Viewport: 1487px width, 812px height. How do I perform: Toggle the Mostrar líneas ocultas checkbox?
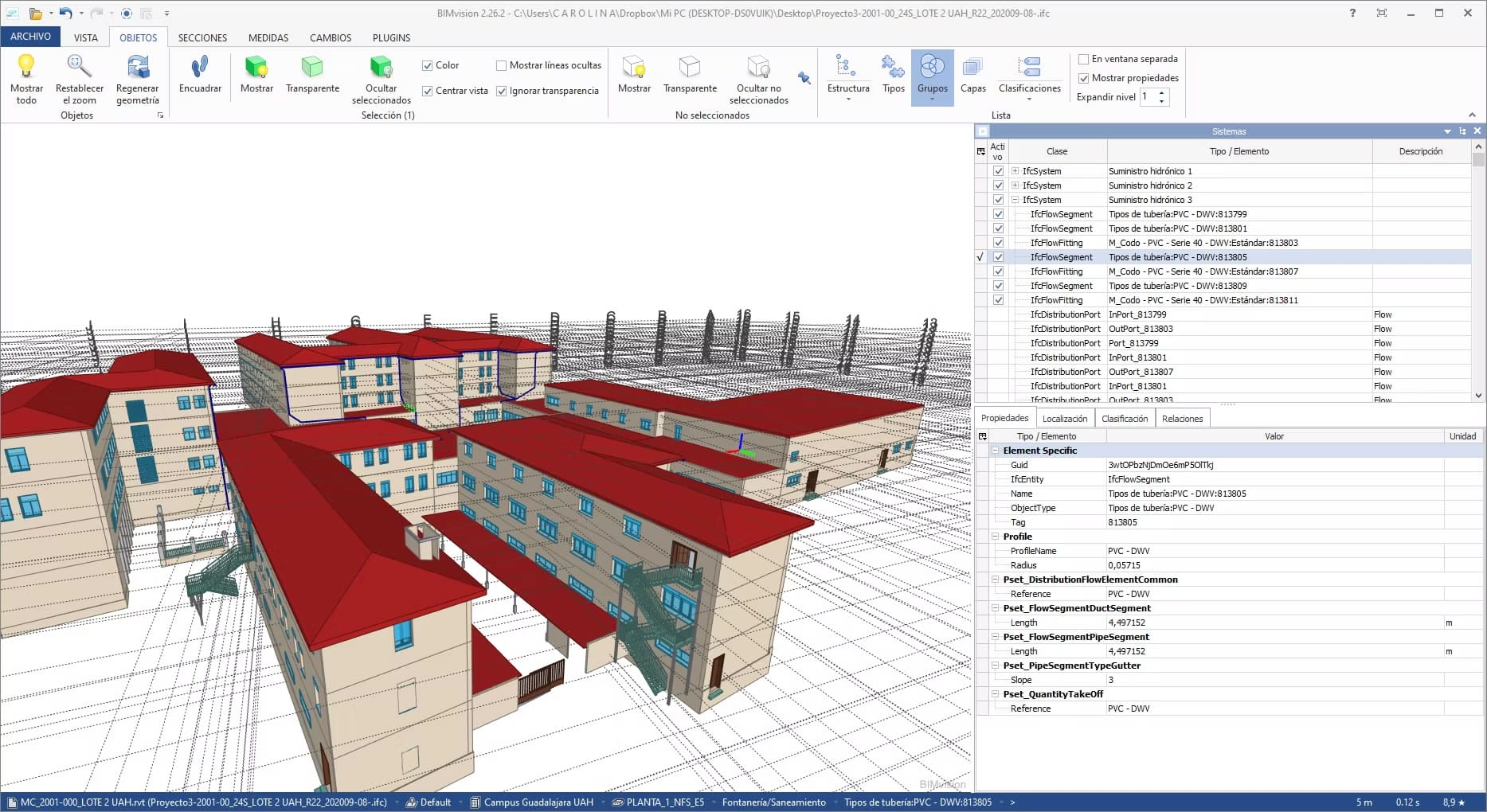click(502, 66)
